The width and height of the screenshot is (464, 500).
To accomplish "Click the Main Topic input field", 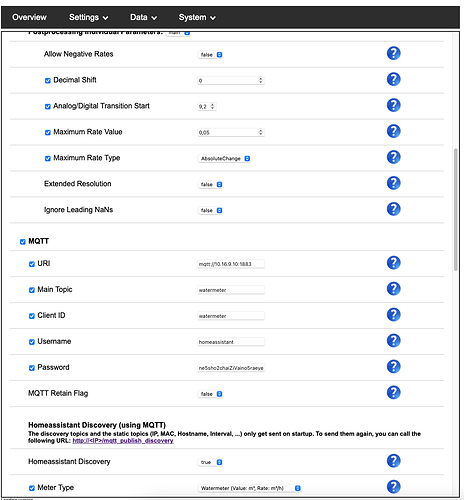I will click(231, 290).
